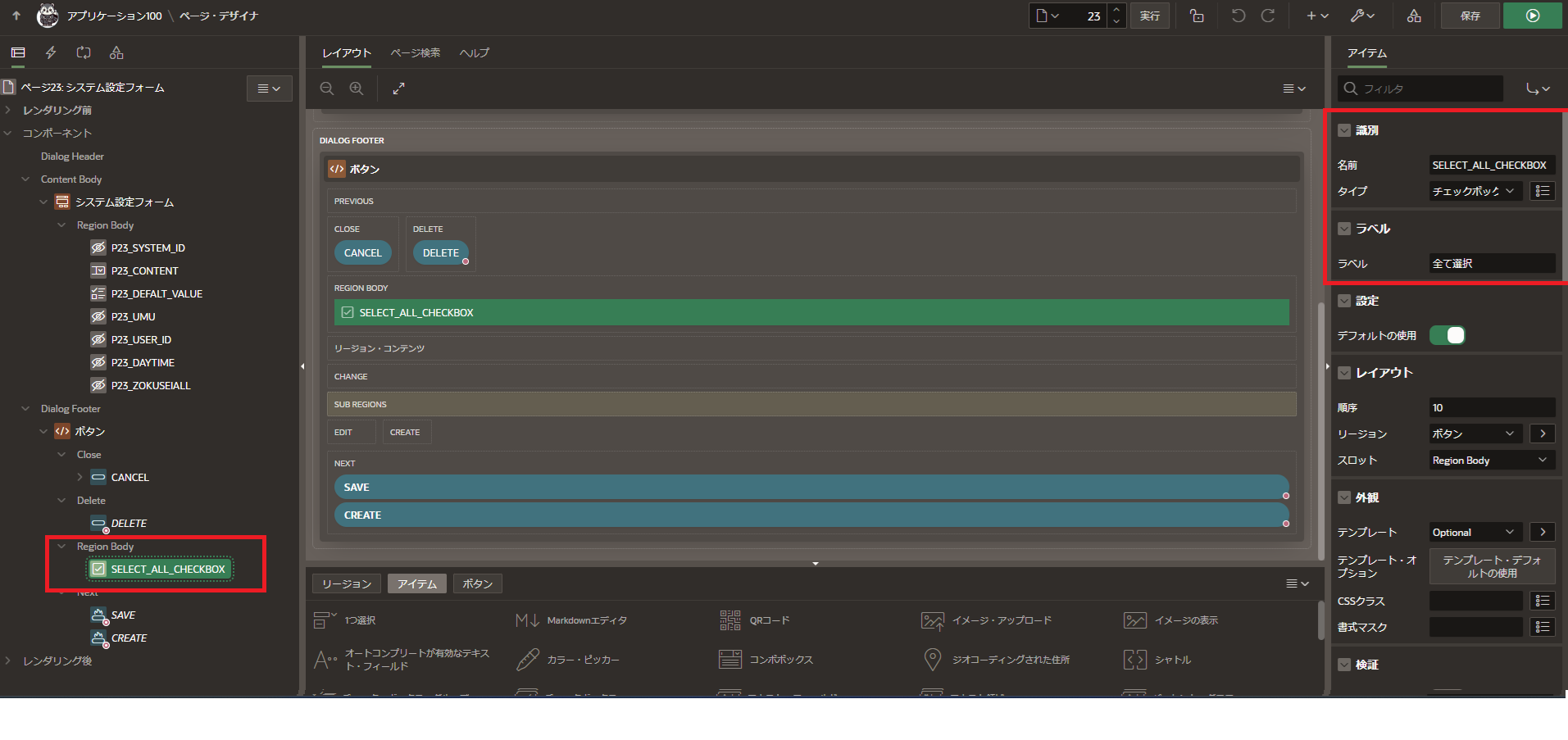The height and width of the screenshot is (740, 1568).
Task: Open the quick-pick list beside タイプ
Action: click(x=1543, y=191)
